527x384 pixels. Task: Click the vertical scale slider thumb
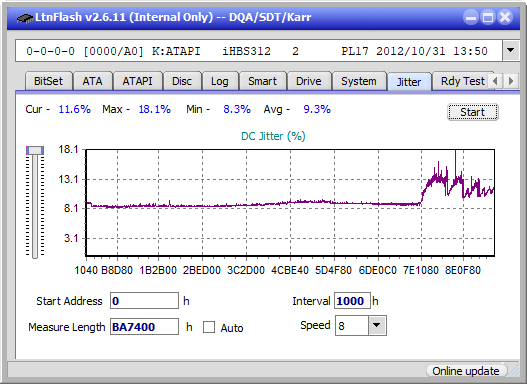35,150
